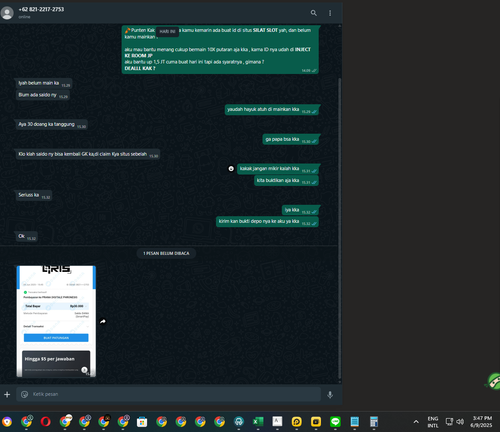Viewport: 500px width, 432px height.
Task: Click the "1 PESAN BELUM DIBACA" banner
Action: pyautogui.click(x=166, y=253)
